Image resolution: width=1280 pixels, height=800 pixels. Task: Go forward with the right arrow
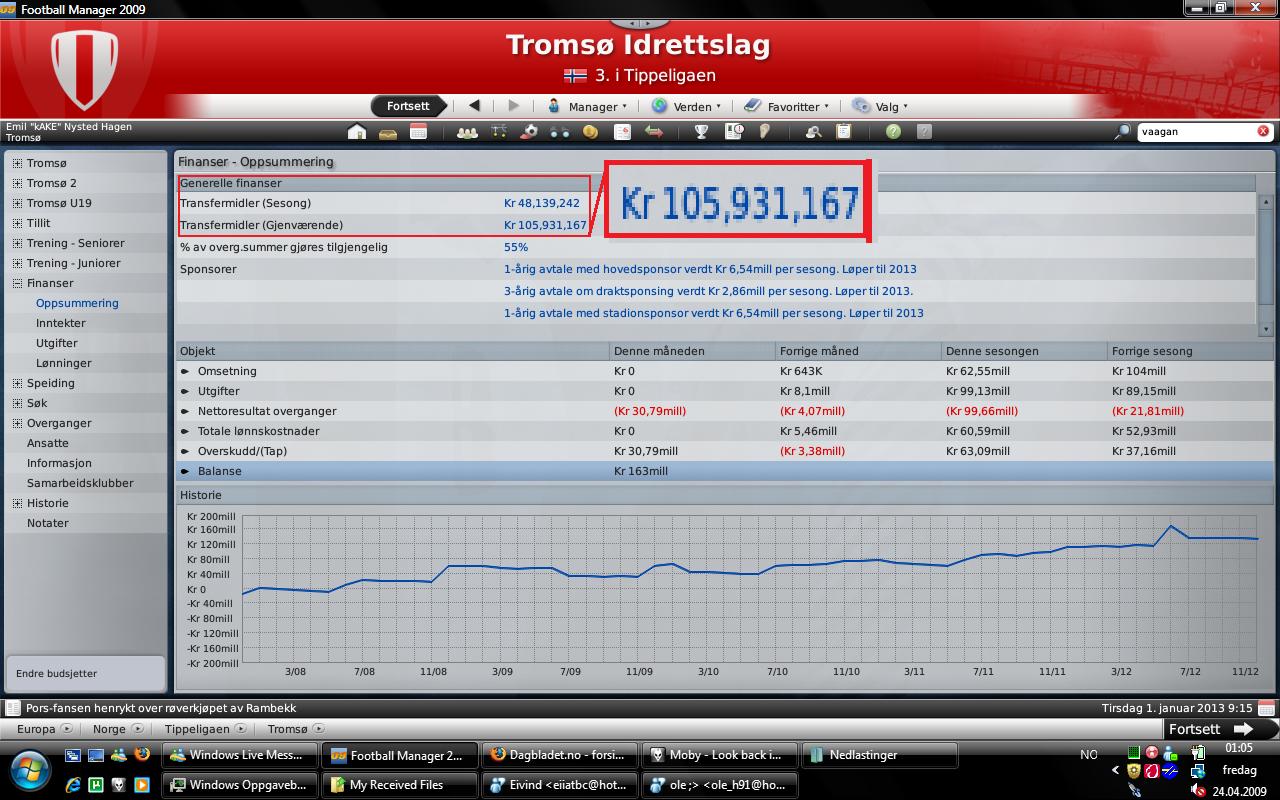click(513, 105)
